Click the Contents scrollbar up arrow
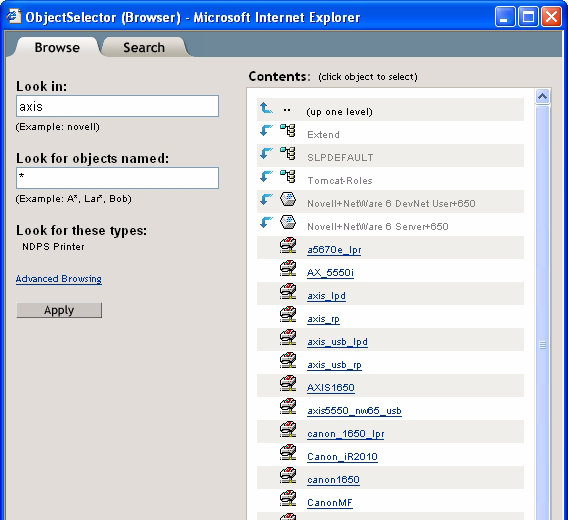Viewport: 568px width, 520px height. [x=542, y=96]
